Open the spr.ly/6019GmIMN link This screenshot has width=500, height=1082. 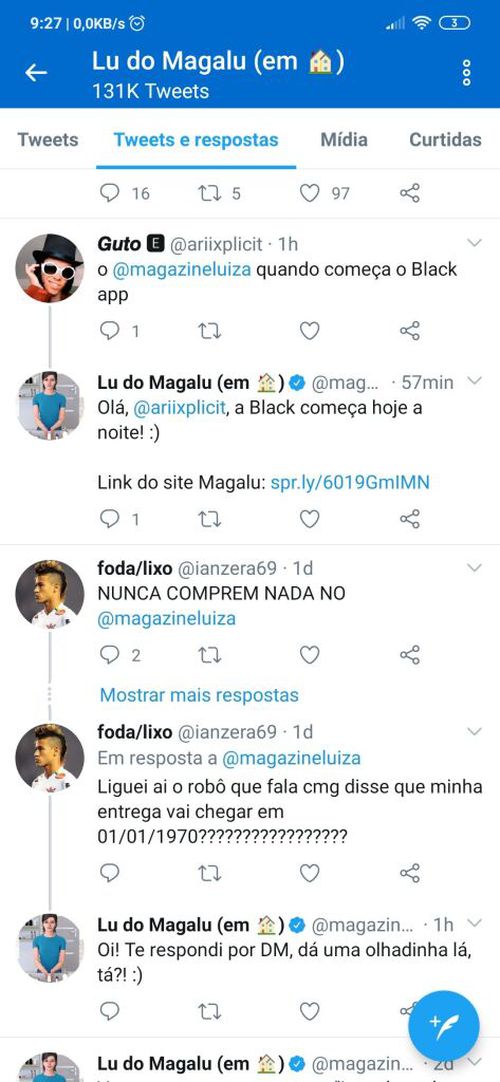tap(350, 483)
